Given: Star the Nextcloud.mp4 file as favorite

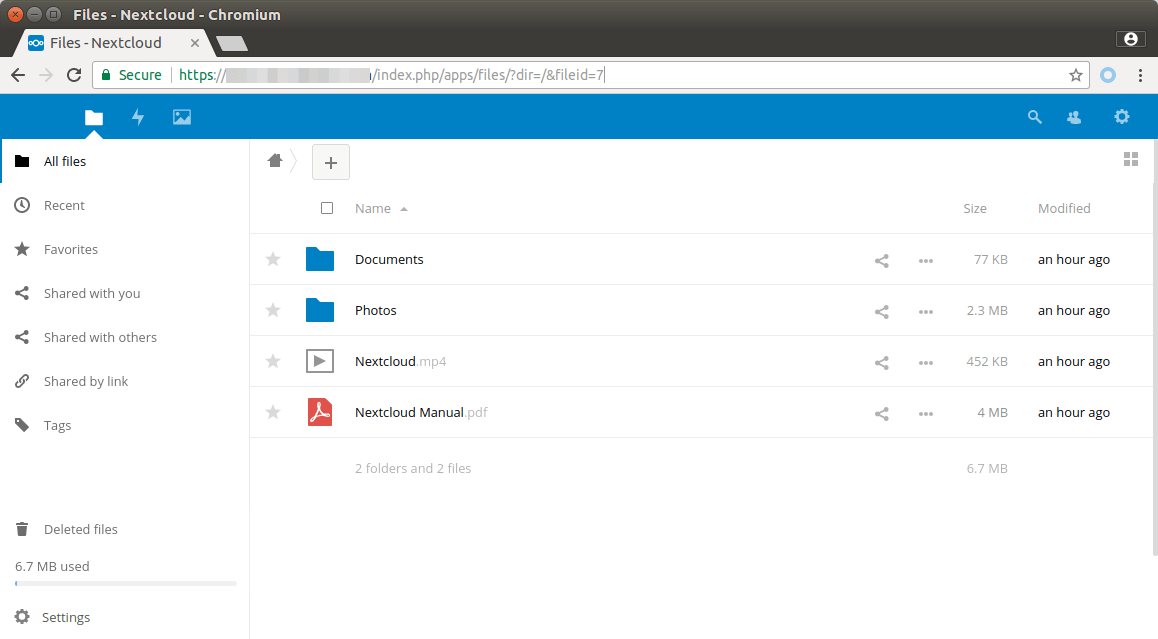Looking at the screenshot, I should click(x=273, y=362).
